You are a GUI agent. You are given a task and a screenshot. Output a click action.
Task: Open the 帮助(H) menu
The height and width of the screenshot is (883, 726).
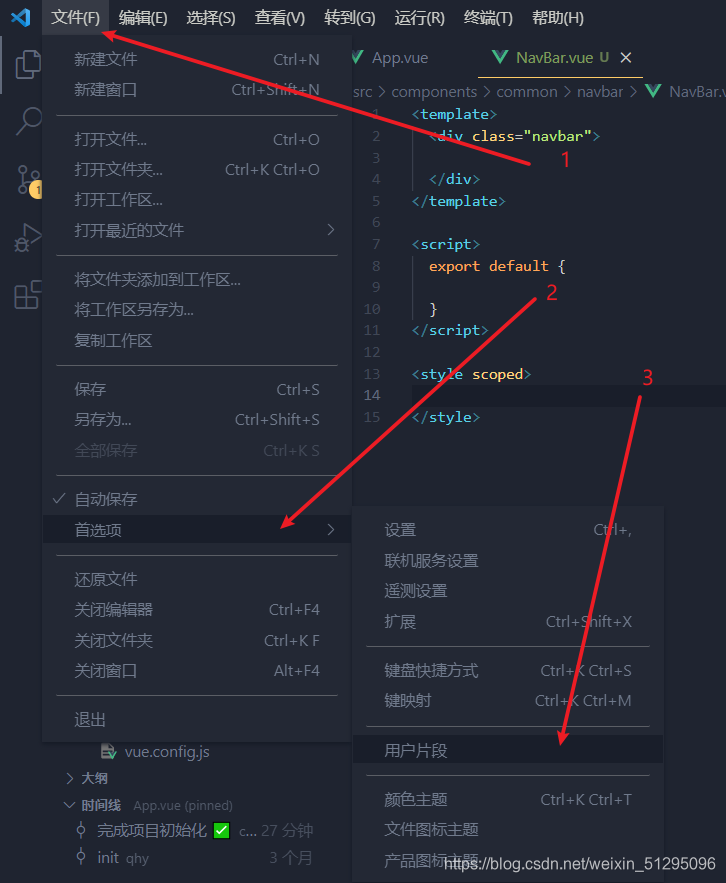coord(558,18)
